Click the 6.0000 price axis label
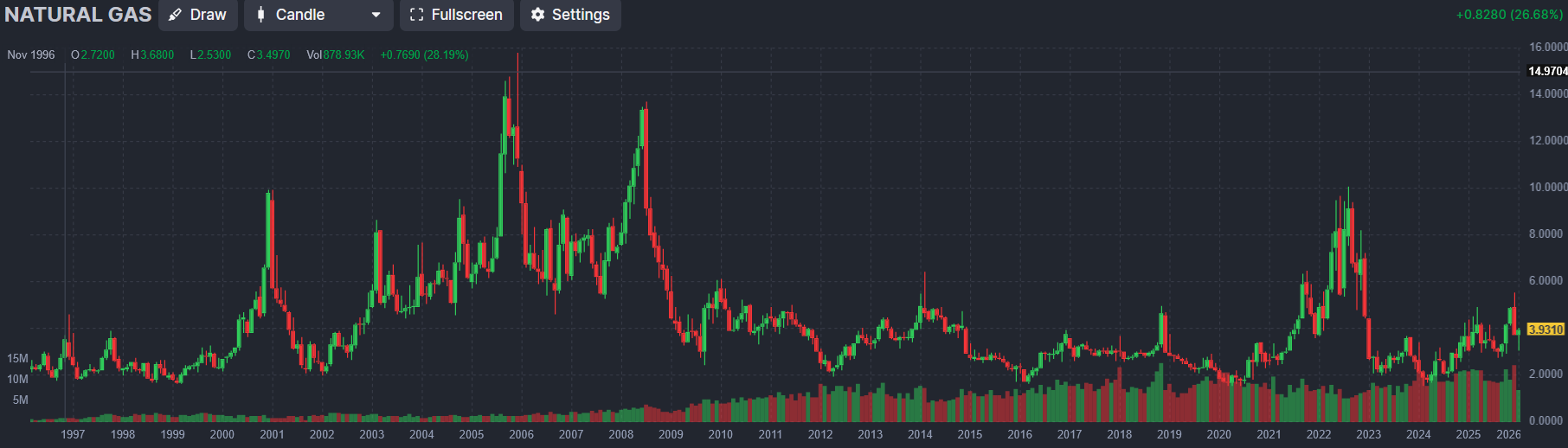The height and width of the screenshot is (448, 1568). click(x=1547, y=280)
